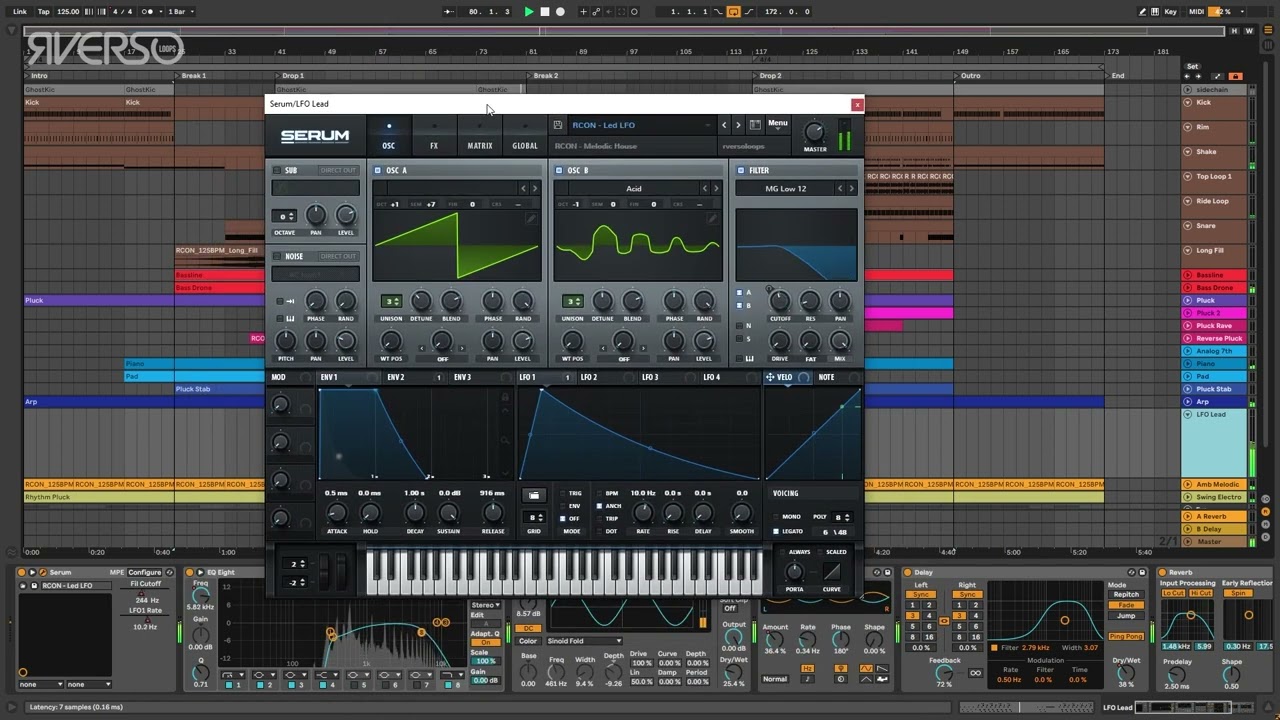Open the Acid wavetable menu

[634, 188]
